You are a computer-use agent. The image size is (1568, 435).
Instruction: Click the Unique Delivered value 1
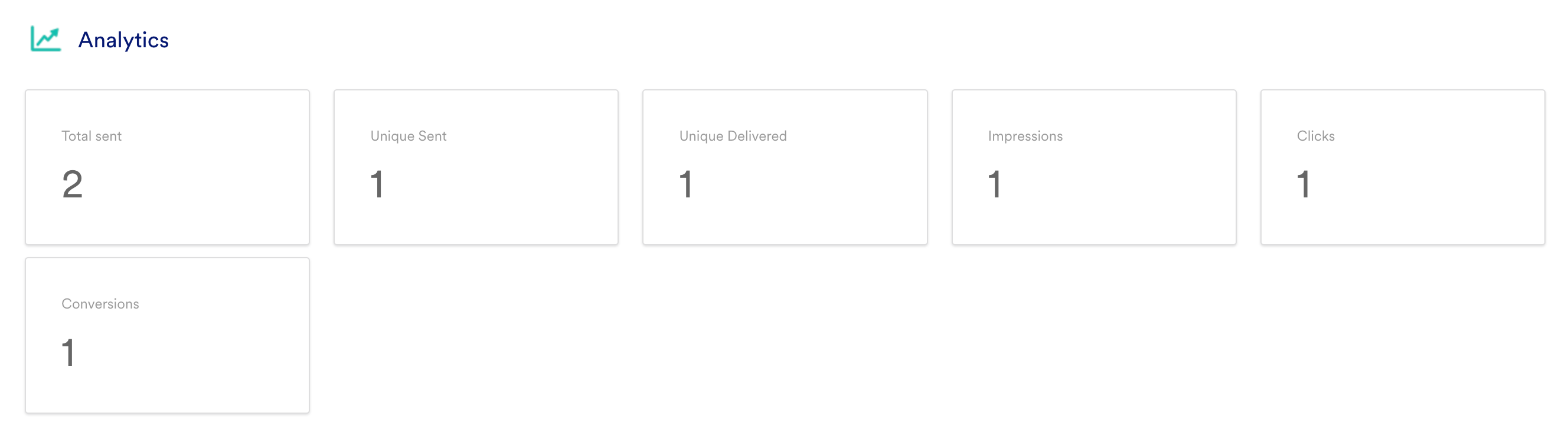685,184
